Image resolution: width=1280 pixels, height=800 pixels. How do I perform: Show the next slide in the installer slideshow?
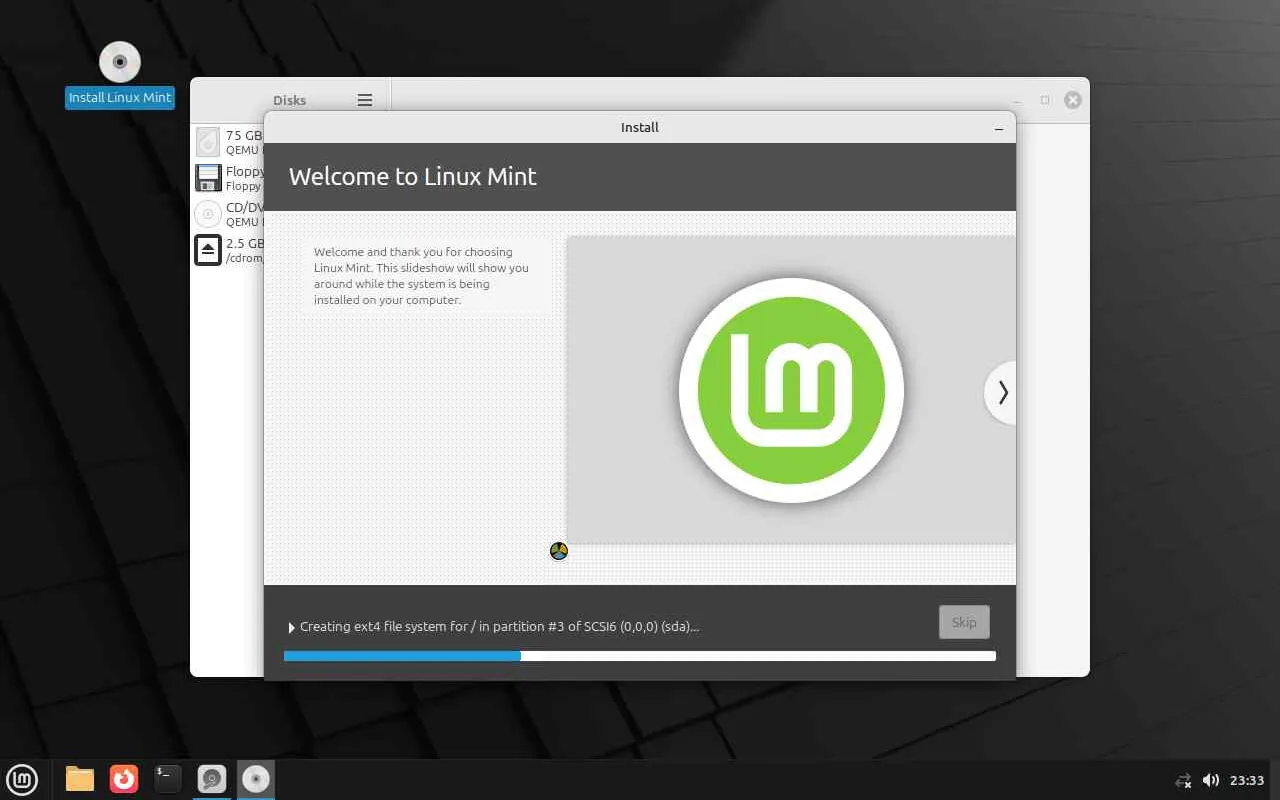point(1001,393)
